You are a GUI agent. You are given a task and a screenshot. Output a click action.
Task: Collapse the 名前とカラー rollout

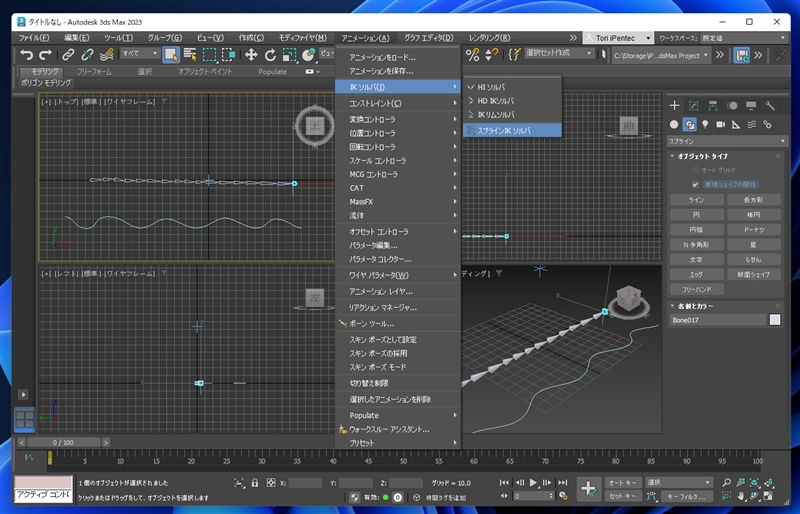click(x=695, y=306)
